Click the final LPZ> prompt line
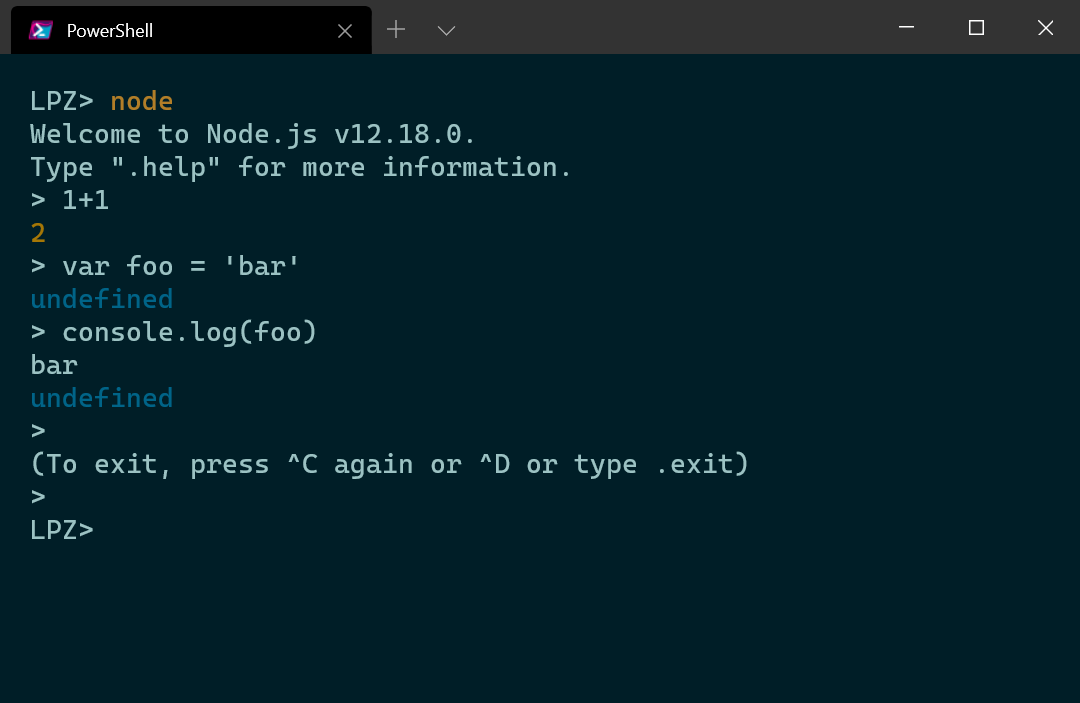This screenshot has width=1080, height=703. 62,530
